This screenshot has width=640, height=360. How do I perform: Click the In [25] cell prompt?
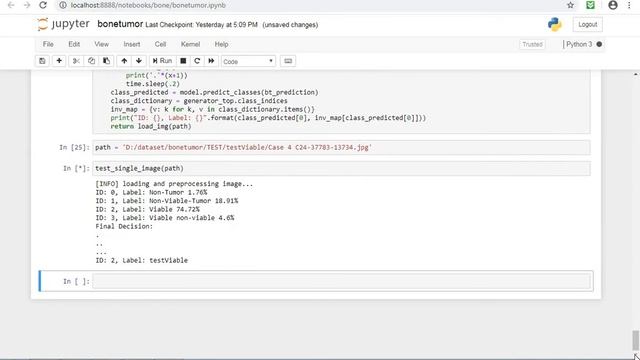click(74, 147)
